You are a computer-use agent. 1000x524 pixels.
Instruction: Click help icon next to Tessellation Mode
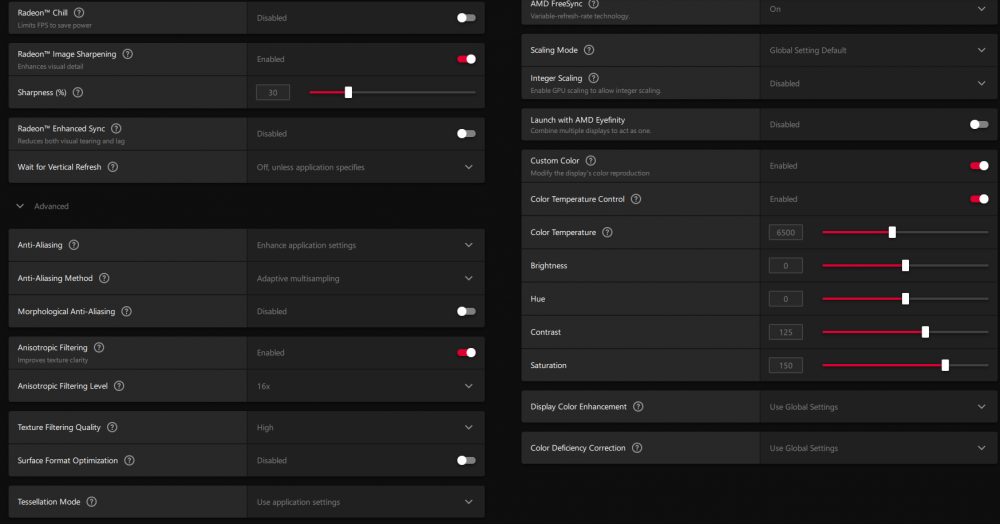92,501
